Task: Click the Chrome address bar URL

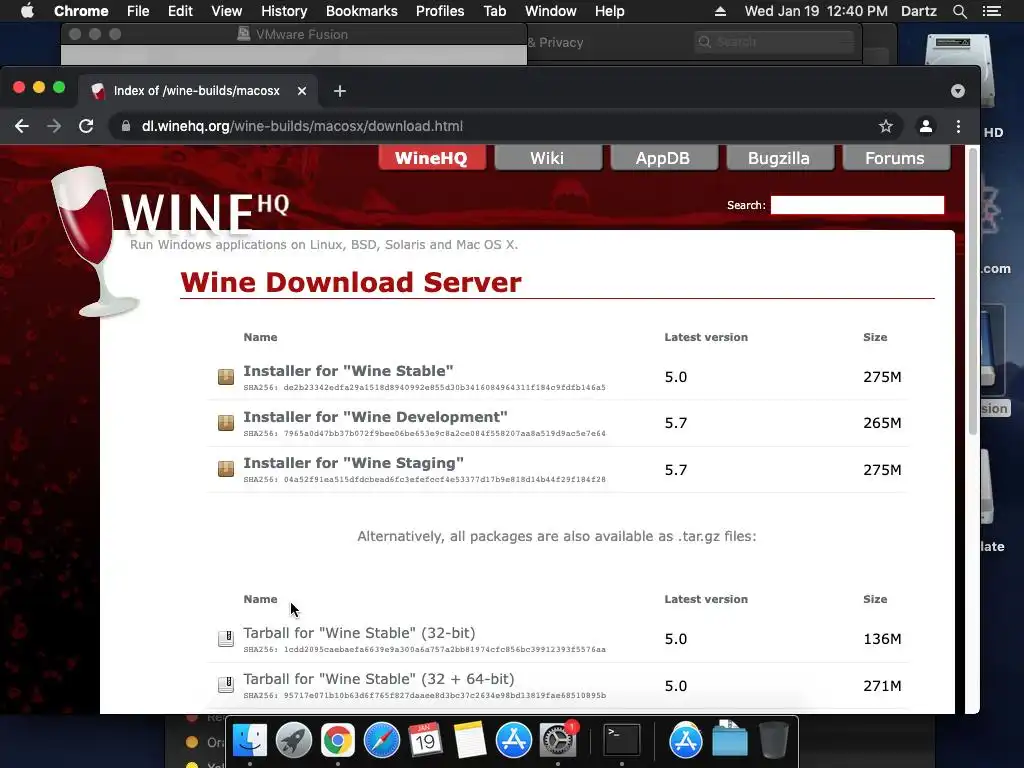Action: tap(302, 126)
